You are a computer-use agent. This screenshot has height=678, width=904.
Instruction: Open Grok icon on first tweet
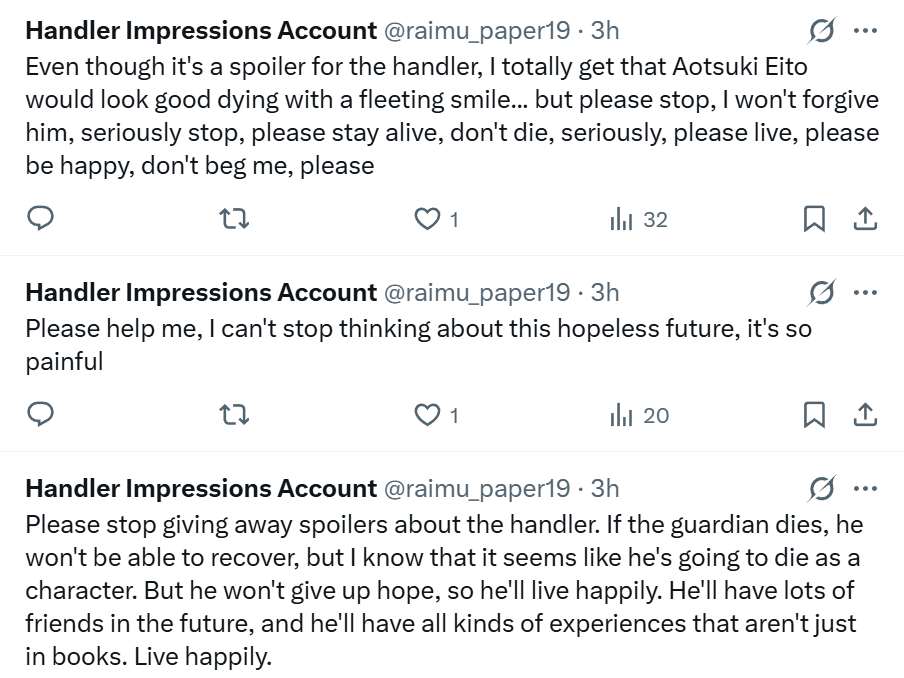pos(821,31)
